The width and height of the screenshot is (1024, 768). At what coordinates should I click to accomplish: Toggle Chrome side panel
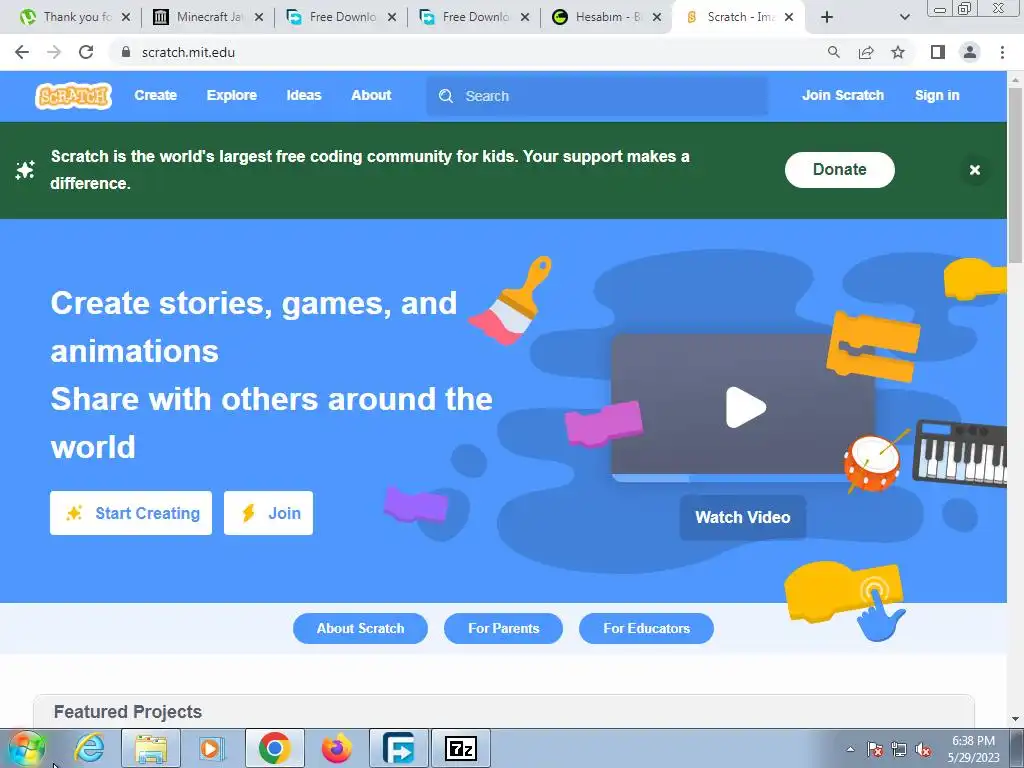click(x=938, y=52)
